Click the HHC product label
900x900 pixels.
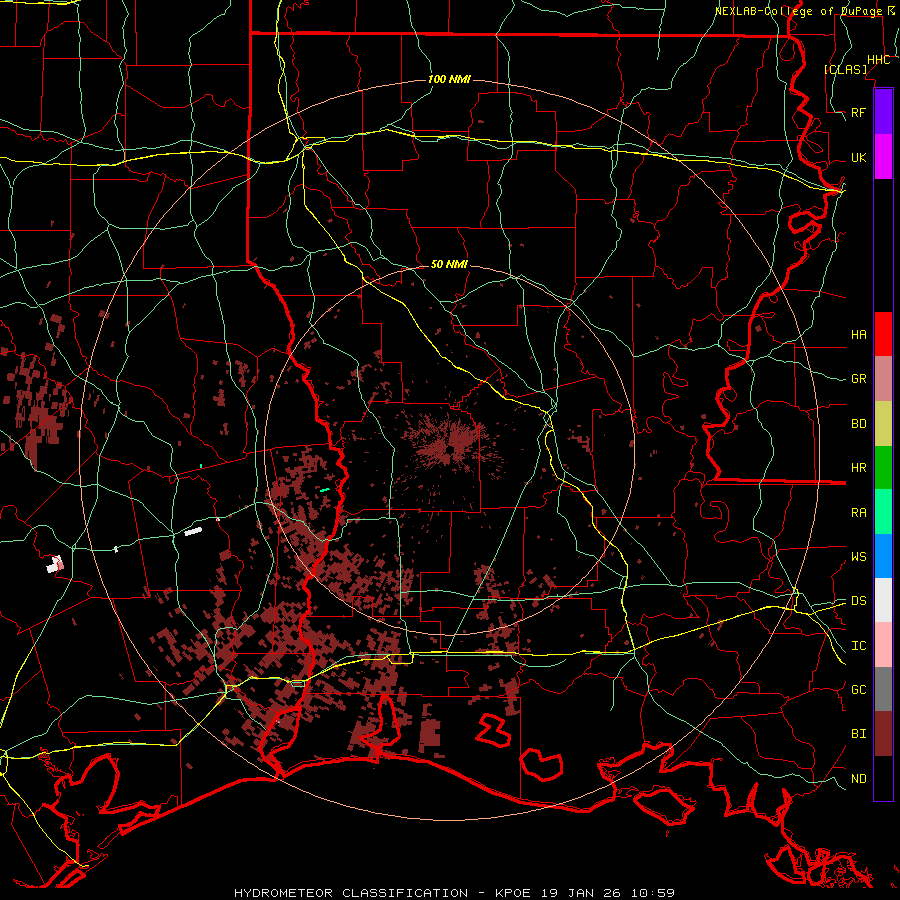click(x=879, y=60)
